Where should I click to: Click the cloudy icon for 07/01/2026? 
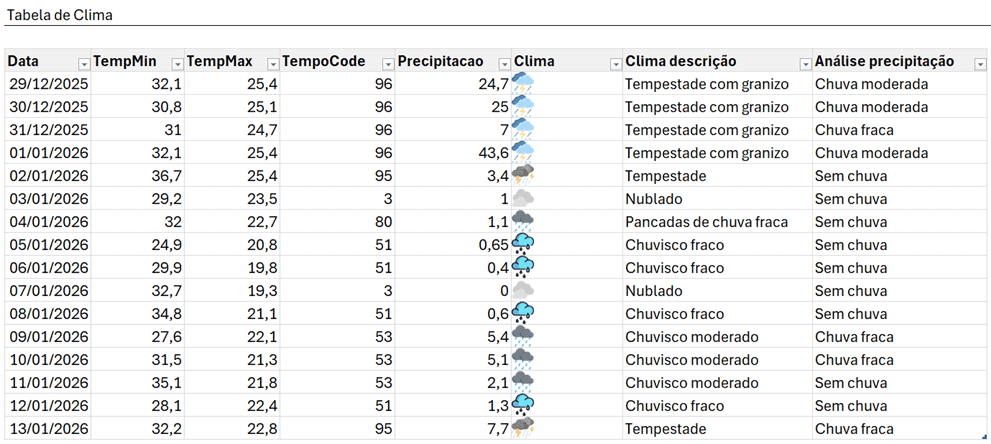523,291
